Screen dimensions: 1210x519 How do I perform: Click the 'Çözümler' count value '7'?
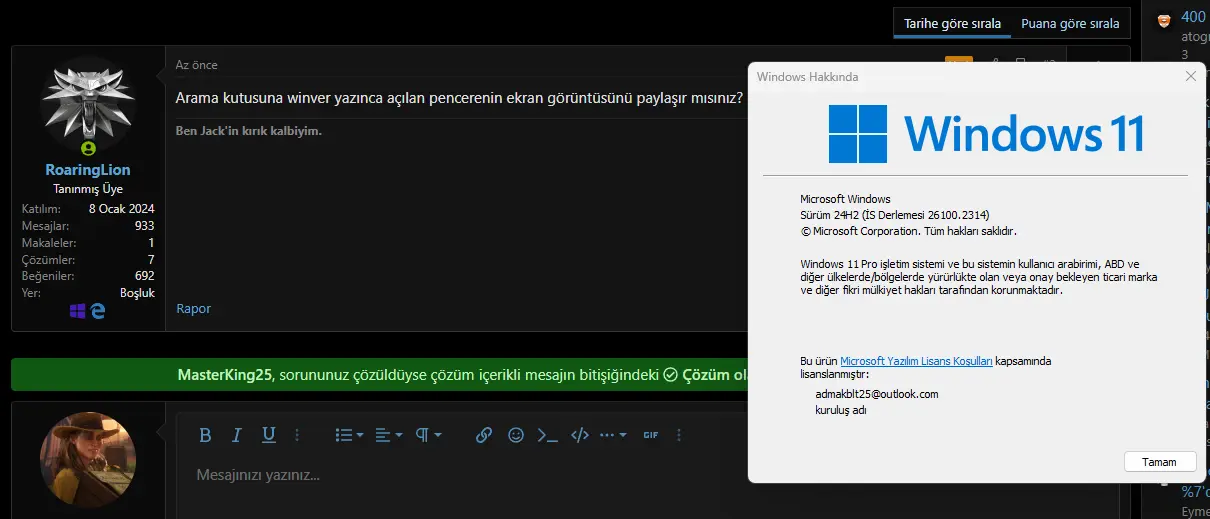click(x=151, y=259)
